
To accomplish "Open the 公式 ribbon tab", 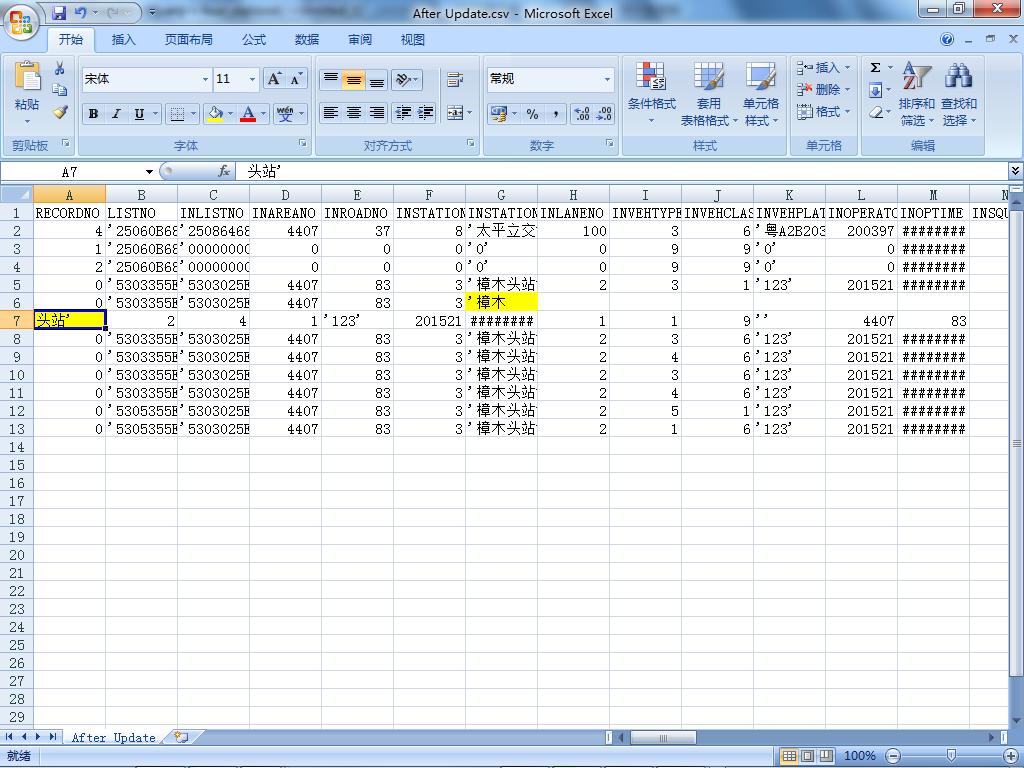I will pyautogui.click(x=254, y=40).
